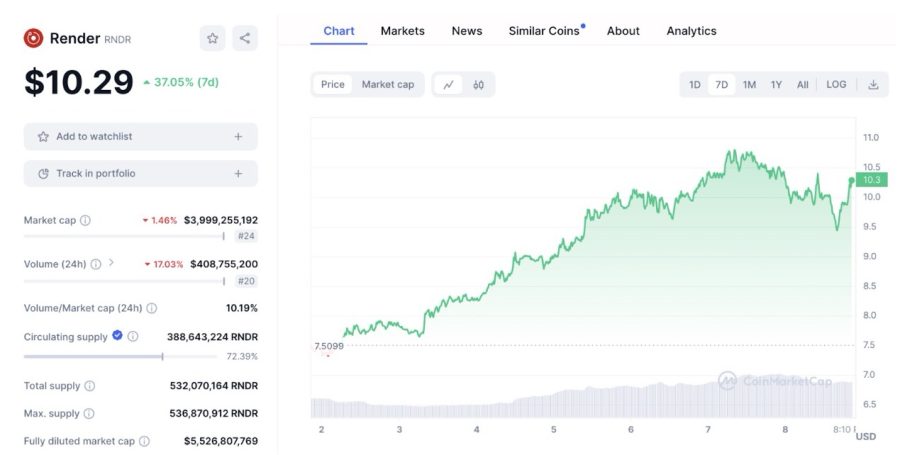Image resolution: width=900 pixels, height=455 pixels.
Task: Toggle LOG scale on chart
Action: [x=836, y=84]
